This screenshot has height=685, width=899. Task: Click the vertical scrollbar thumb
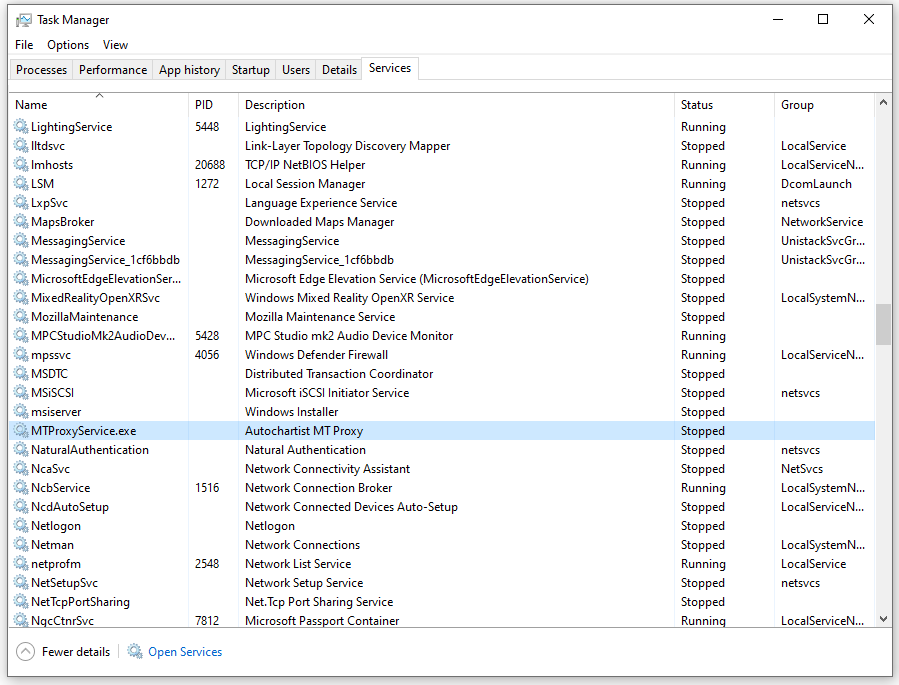click(883, 324)
